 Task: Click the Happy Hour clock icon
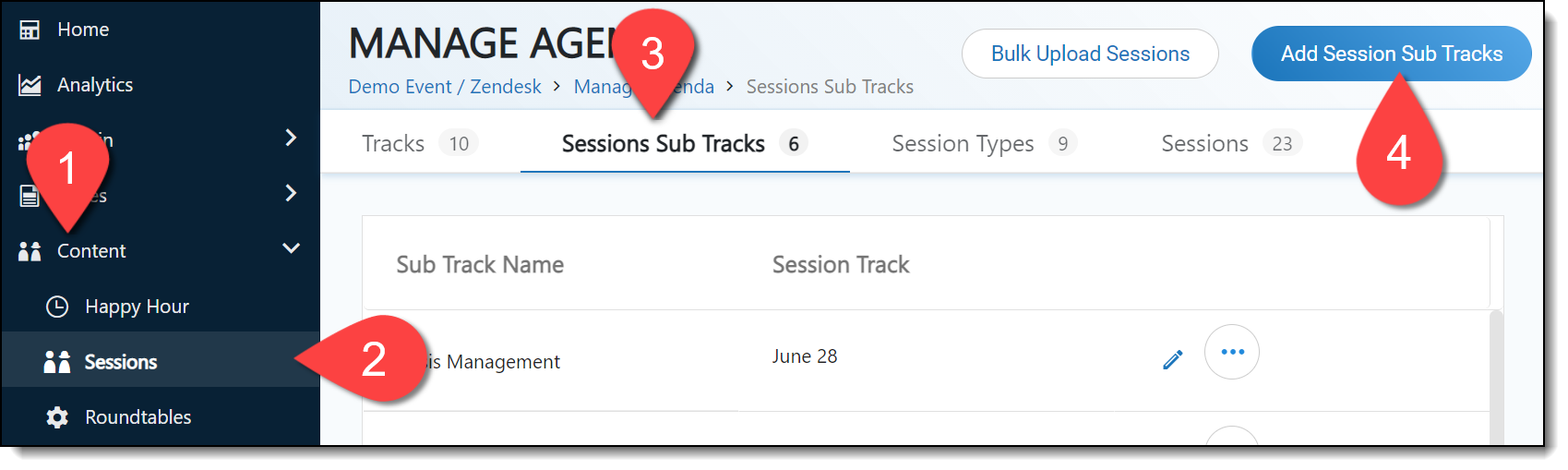point(57,307)
